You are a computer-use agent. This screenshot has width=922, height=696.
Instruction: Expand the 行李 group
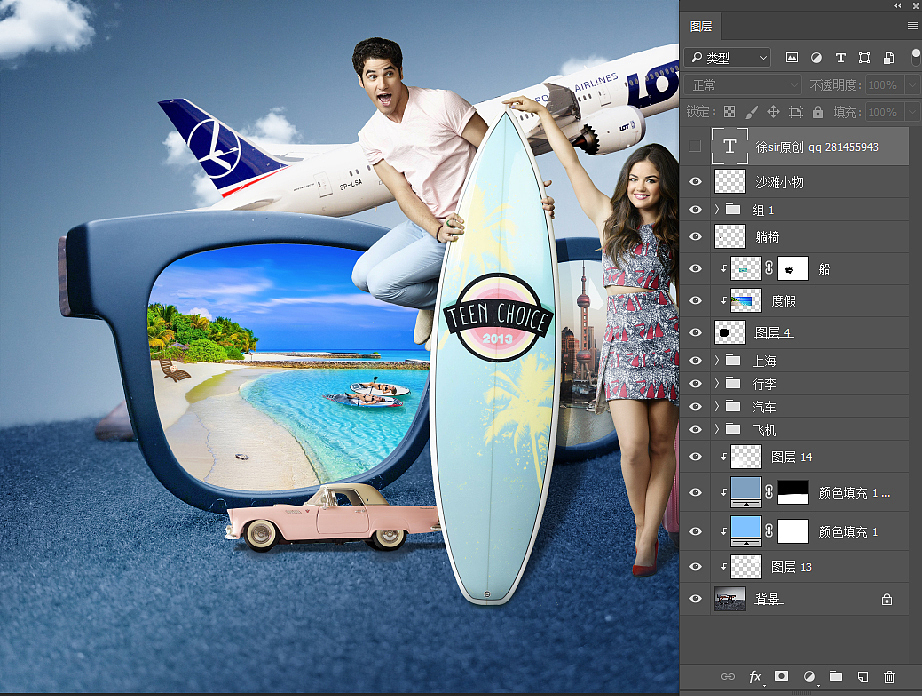tap(717, 383)
